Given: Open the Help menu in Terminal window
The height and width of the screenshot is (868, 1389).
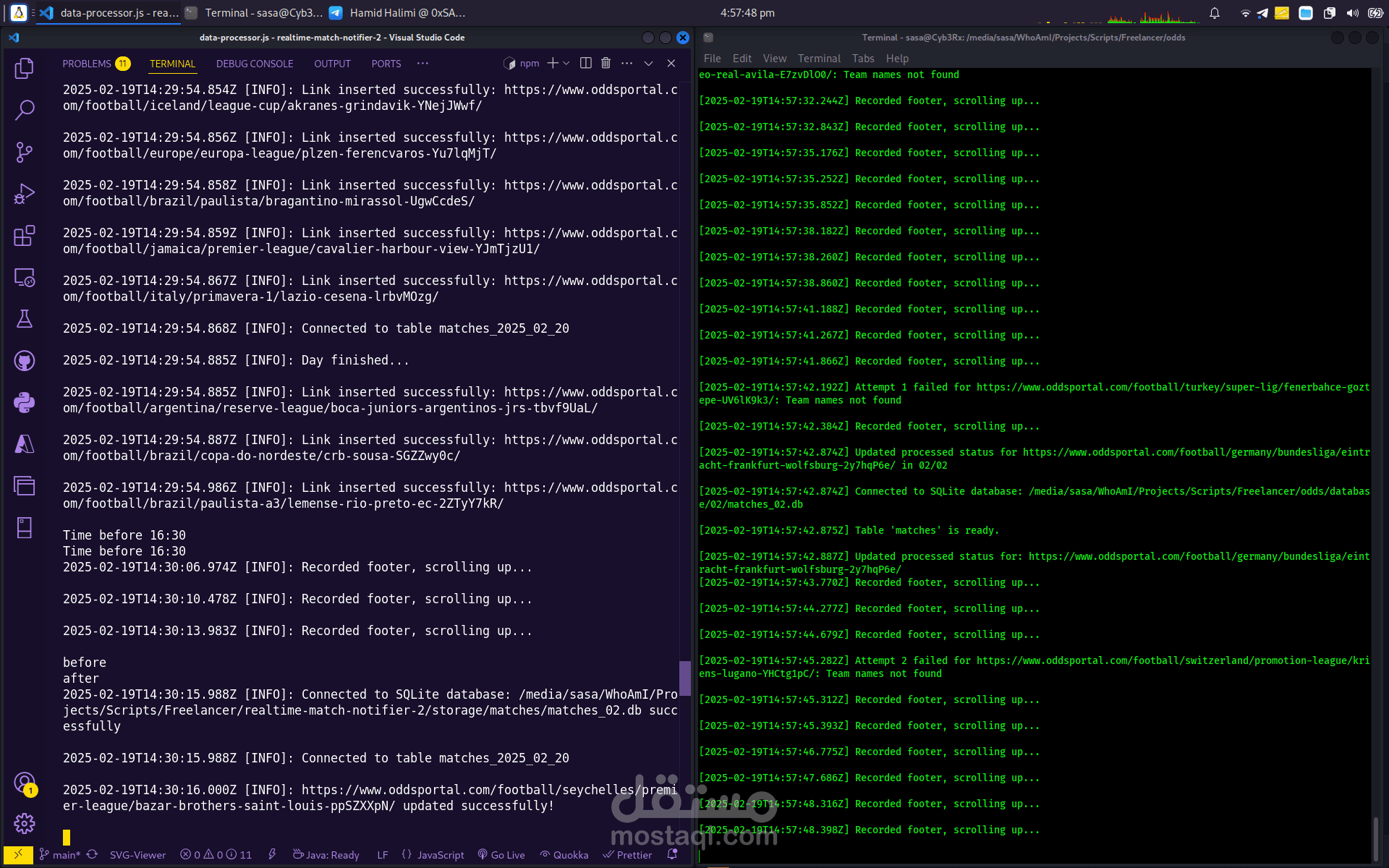Looking at the screenshot, I should pyautogui.click(x=897, y=59).
